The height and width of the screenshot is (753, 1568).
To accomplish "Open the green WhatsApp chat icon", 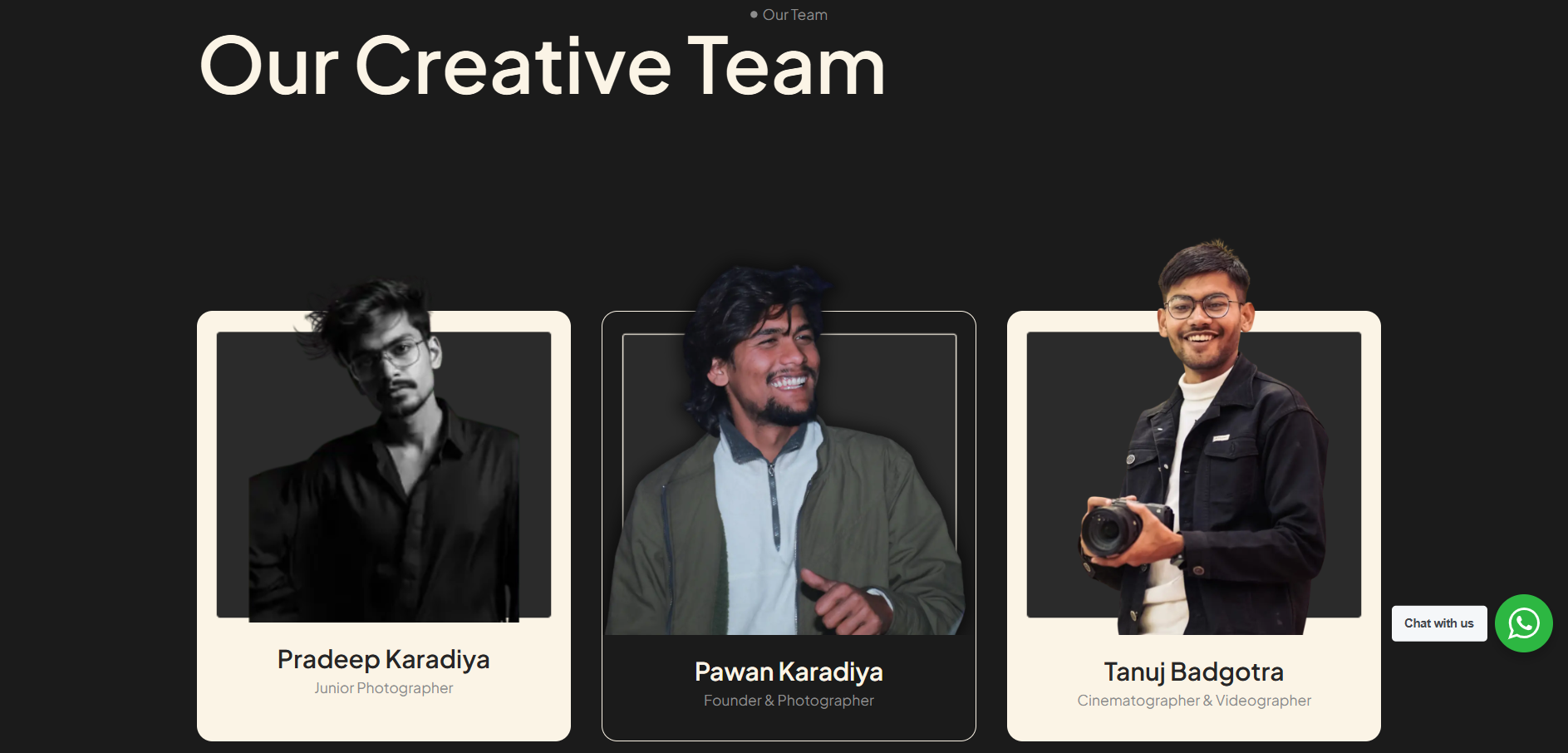I will tap(1523, 623).
